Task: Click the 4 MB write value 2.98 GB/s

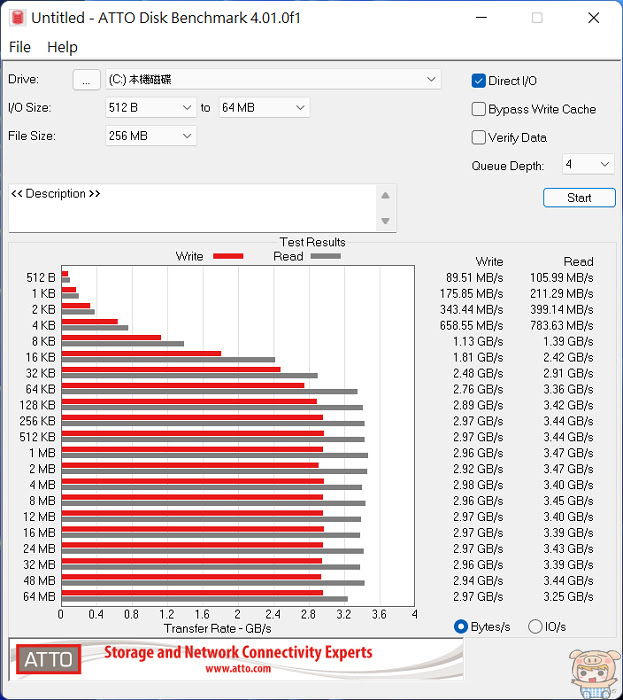Action: [x=478, y=485]
